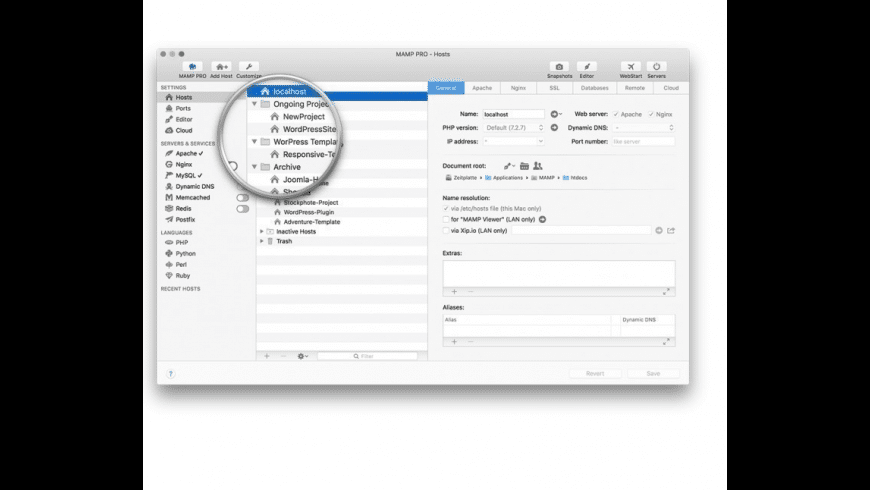Screen dimensions: 870x490
Task: Open Python under Languages
Action: point(185,254)
